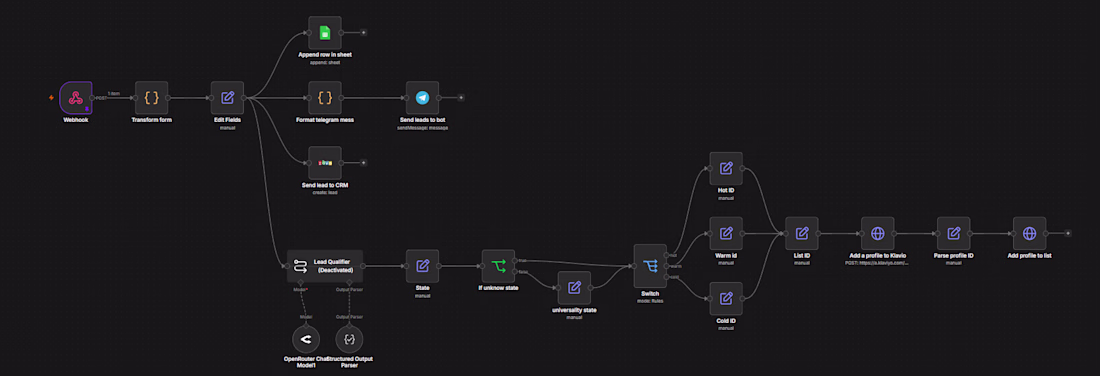
Task: Click the 'sendMessage: message' subtitle text
Action: [422, 127]
